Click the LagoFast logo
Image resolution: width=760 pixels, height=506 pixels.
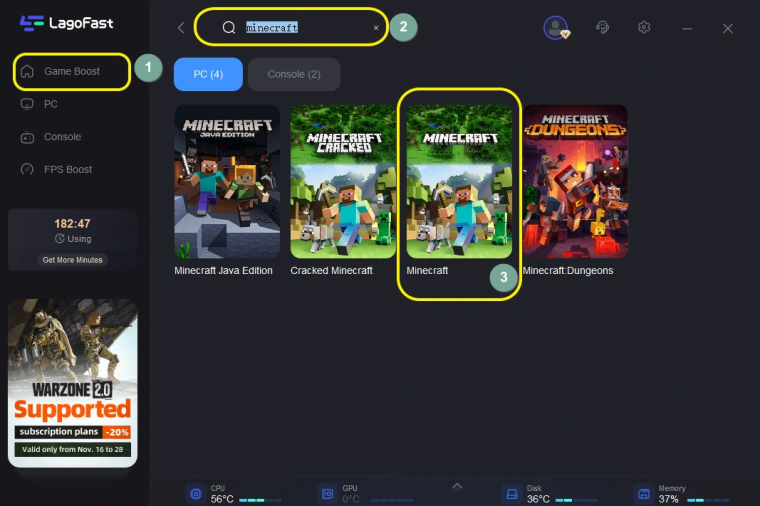pyautogui.click(x=66, y=23)
